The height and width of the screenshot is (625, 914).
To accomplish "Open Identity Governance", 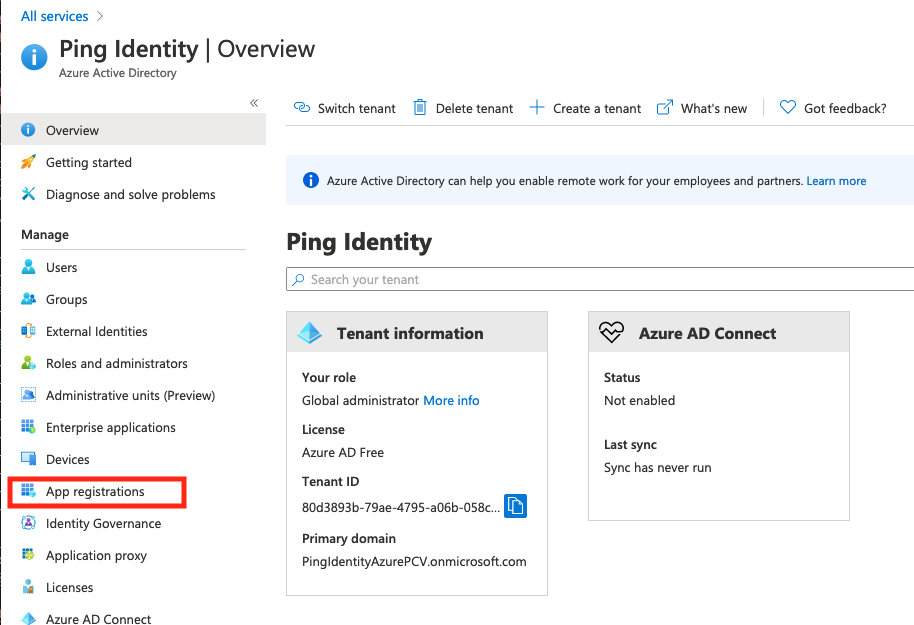I will pos(103,523).
